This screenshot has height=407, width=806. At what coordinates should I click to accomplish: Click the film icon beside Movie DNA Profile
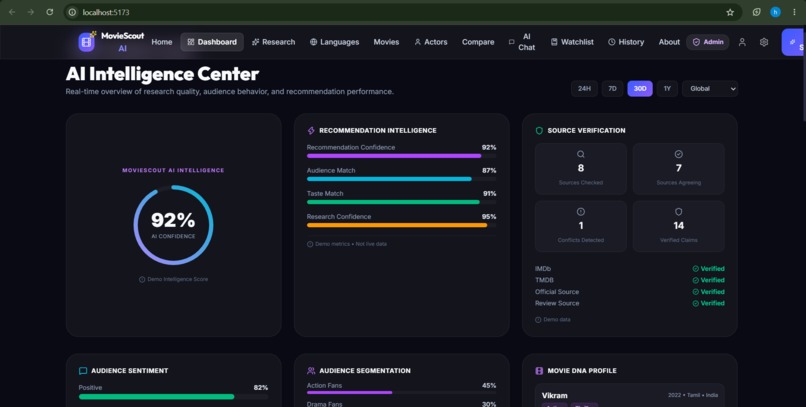[539, 371]
